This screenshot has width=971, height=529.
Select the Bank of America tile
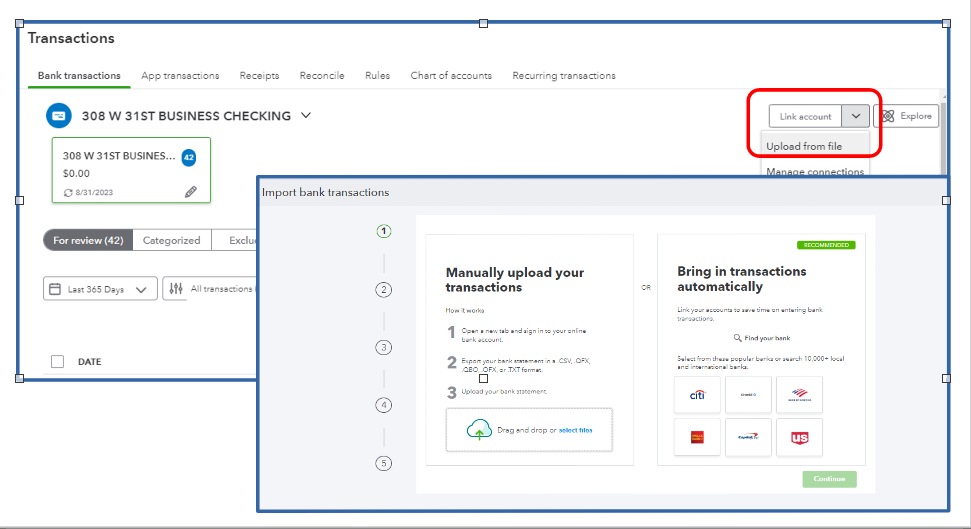pos(799,395)
